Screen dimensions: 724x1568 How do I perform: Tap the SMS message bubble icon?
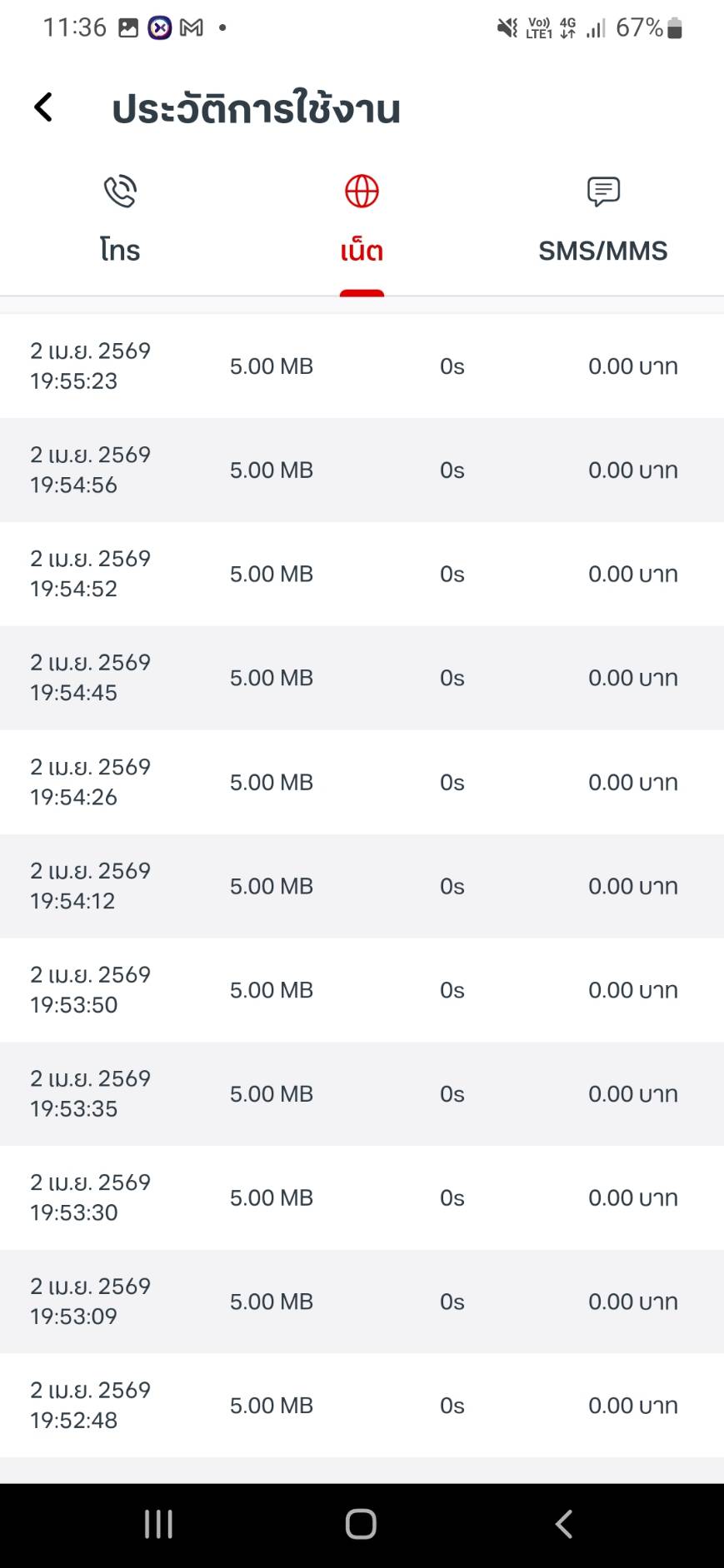click(x=603, y=192)
